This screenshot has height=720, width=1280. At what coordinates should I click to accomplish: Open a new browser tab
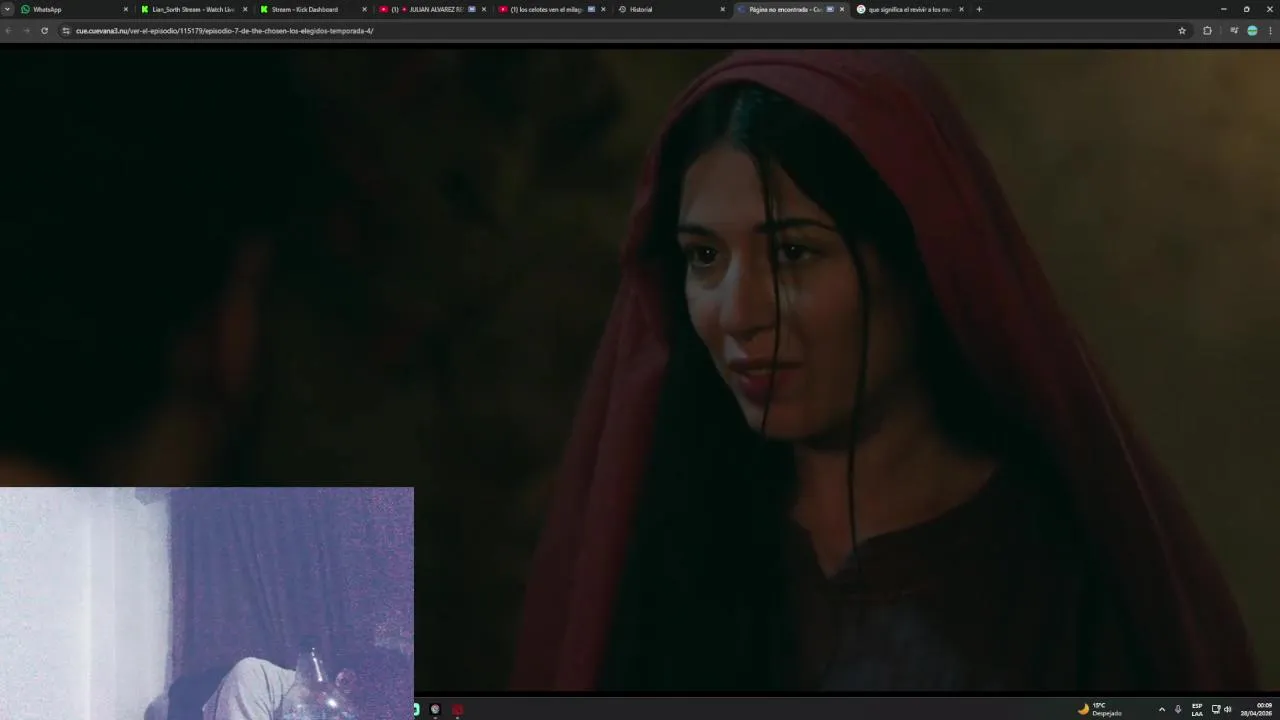click(979, 9)
